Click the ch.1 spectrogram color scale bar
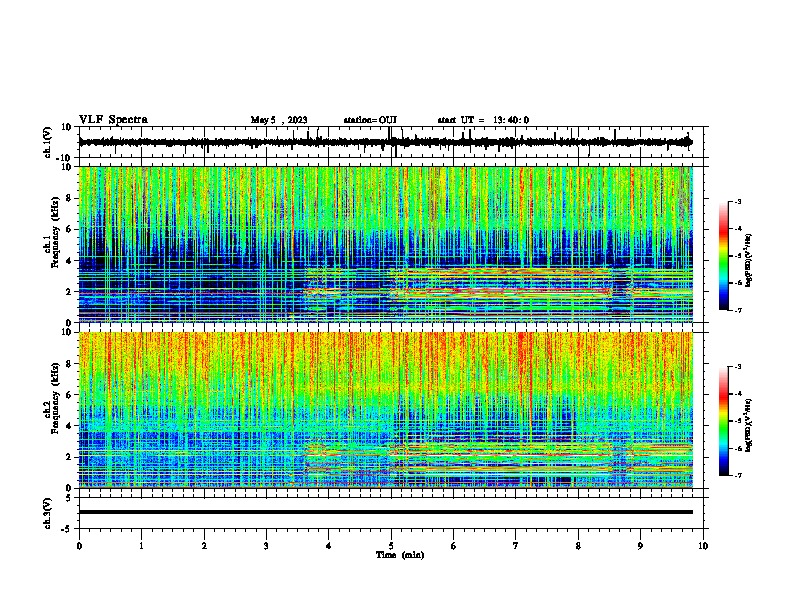The width and height of the screenshot is (792, 612). pyautogui.click(x=724, y=256)
